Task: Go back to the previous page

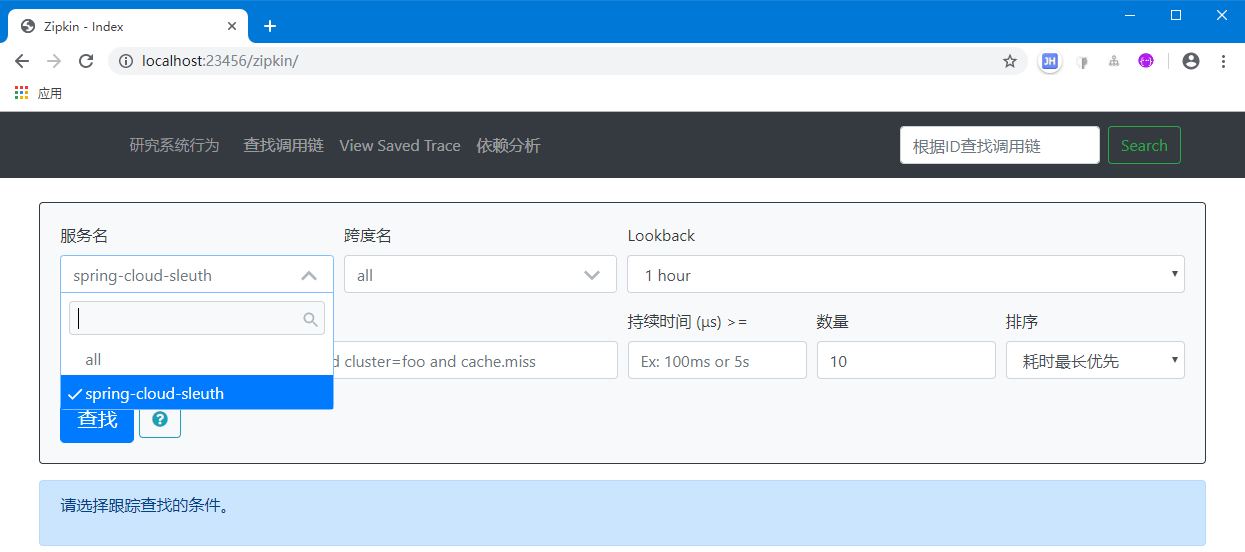Action: pyautogui.click(x=22, y=61)
